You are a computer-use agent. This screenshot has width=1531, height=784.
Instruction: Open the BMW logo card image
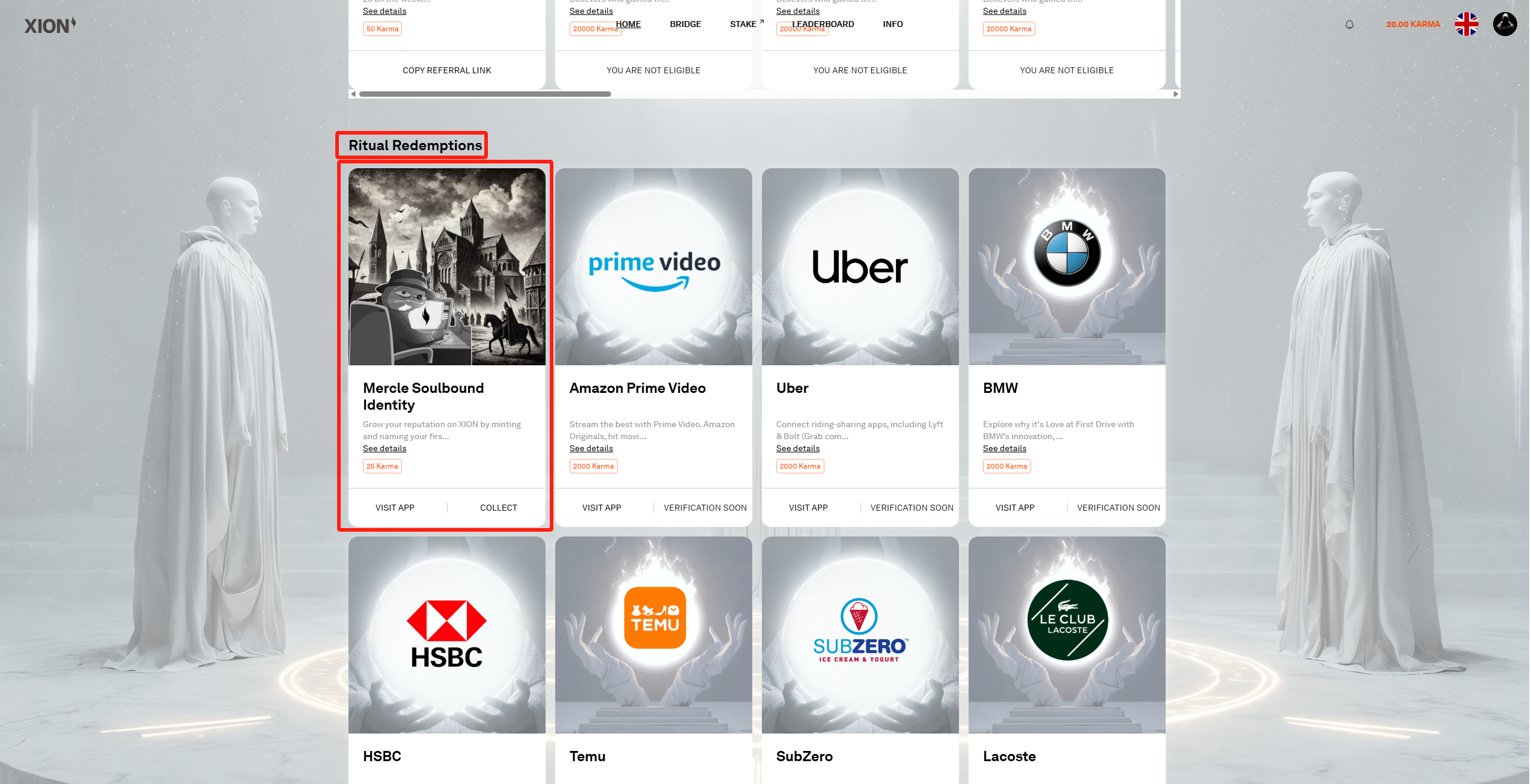click(x=1067, y=267)
